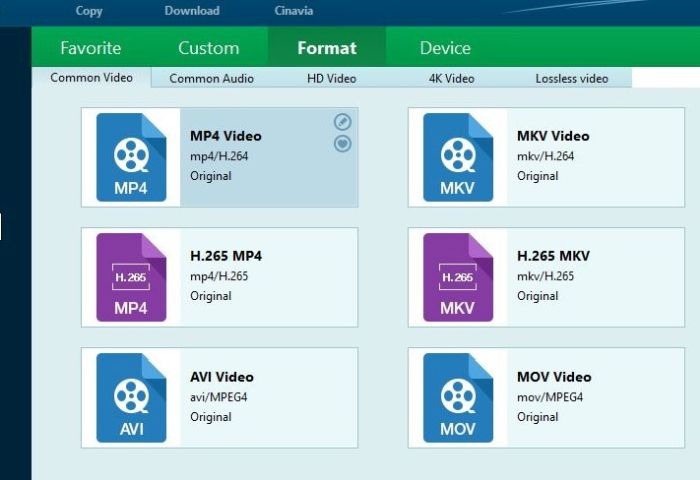Image resolution: width=700 pixels, height=480 pixels.
Task: Click the AVI Video file icon
Action: [x=131, y=397]
